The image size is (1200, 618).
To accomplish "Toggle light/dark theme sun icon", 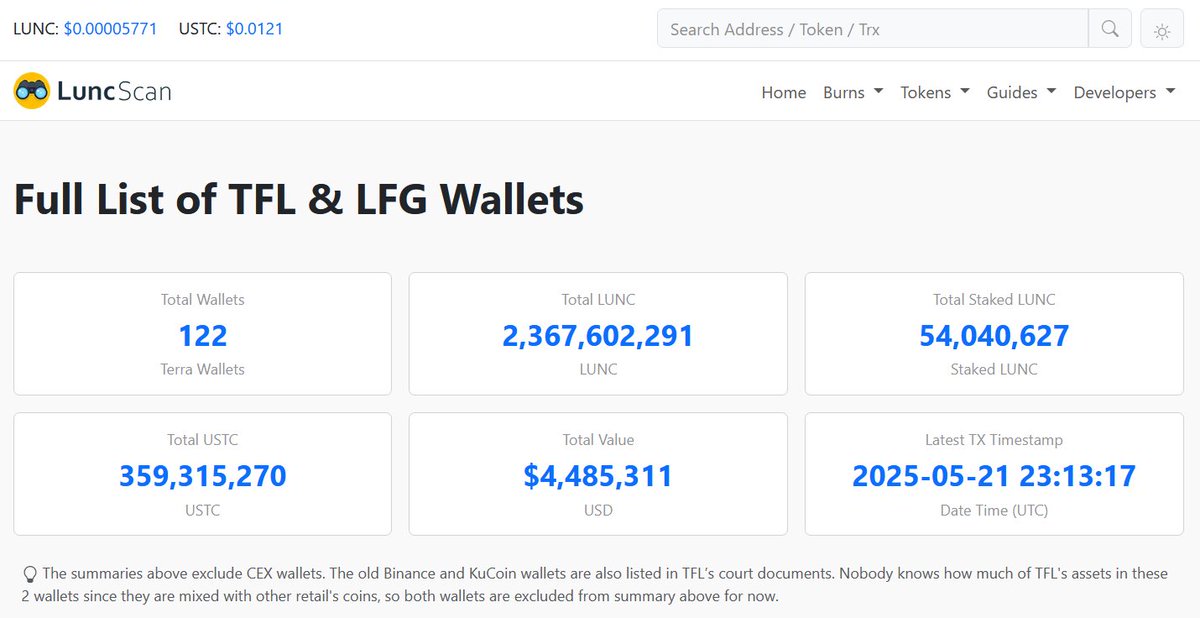I will (x=1162, y=30).
